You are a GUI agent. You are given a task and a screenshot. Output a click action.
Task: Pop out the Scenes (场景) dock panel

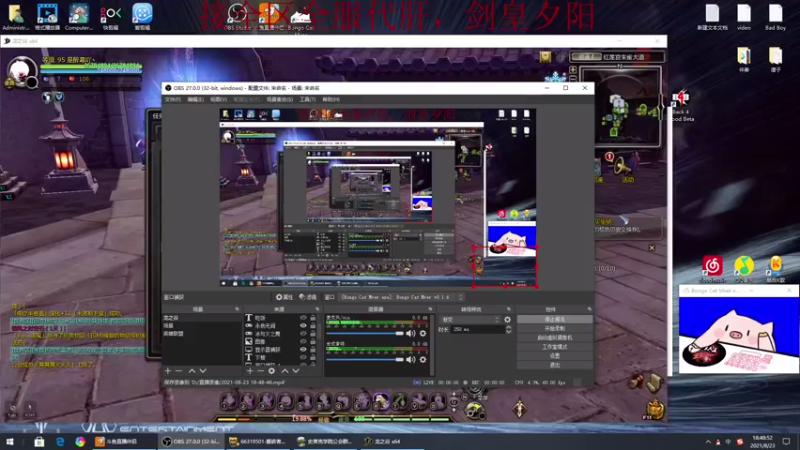click(237, 309)
